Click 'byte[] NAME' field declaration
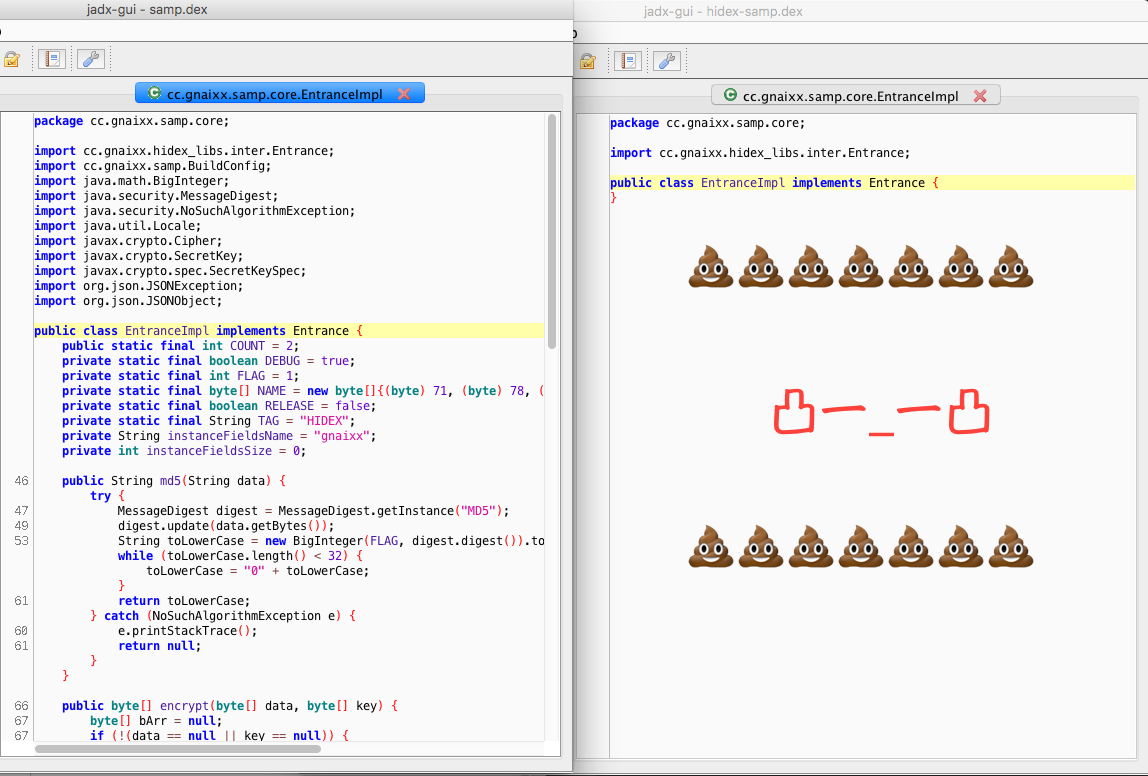The width and height of the screenshot is (1148, 776). click(303, 391)
